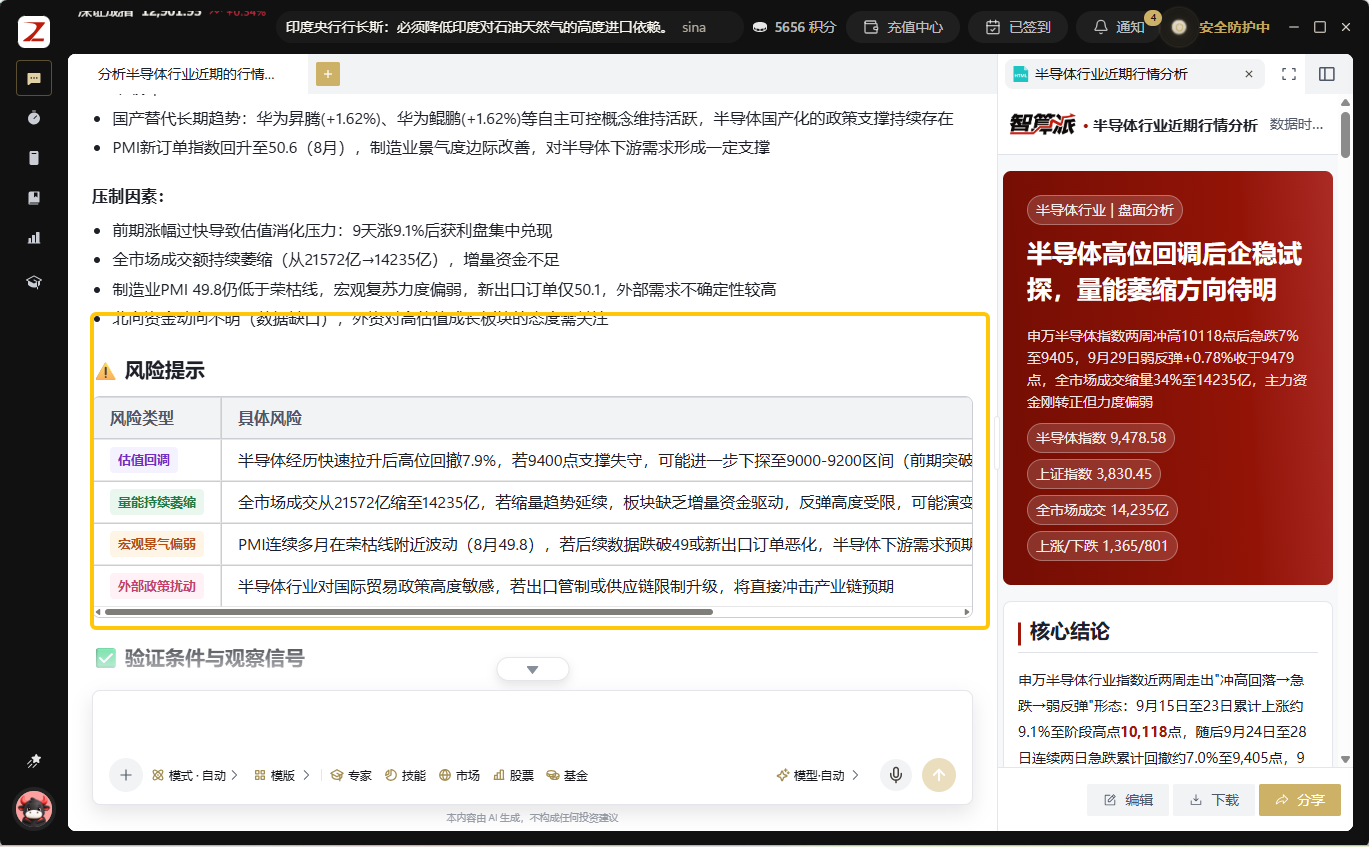The height and width of the screenshot is (847, 1369).
Task: Click the 分享 share button
Action: 1300,800
